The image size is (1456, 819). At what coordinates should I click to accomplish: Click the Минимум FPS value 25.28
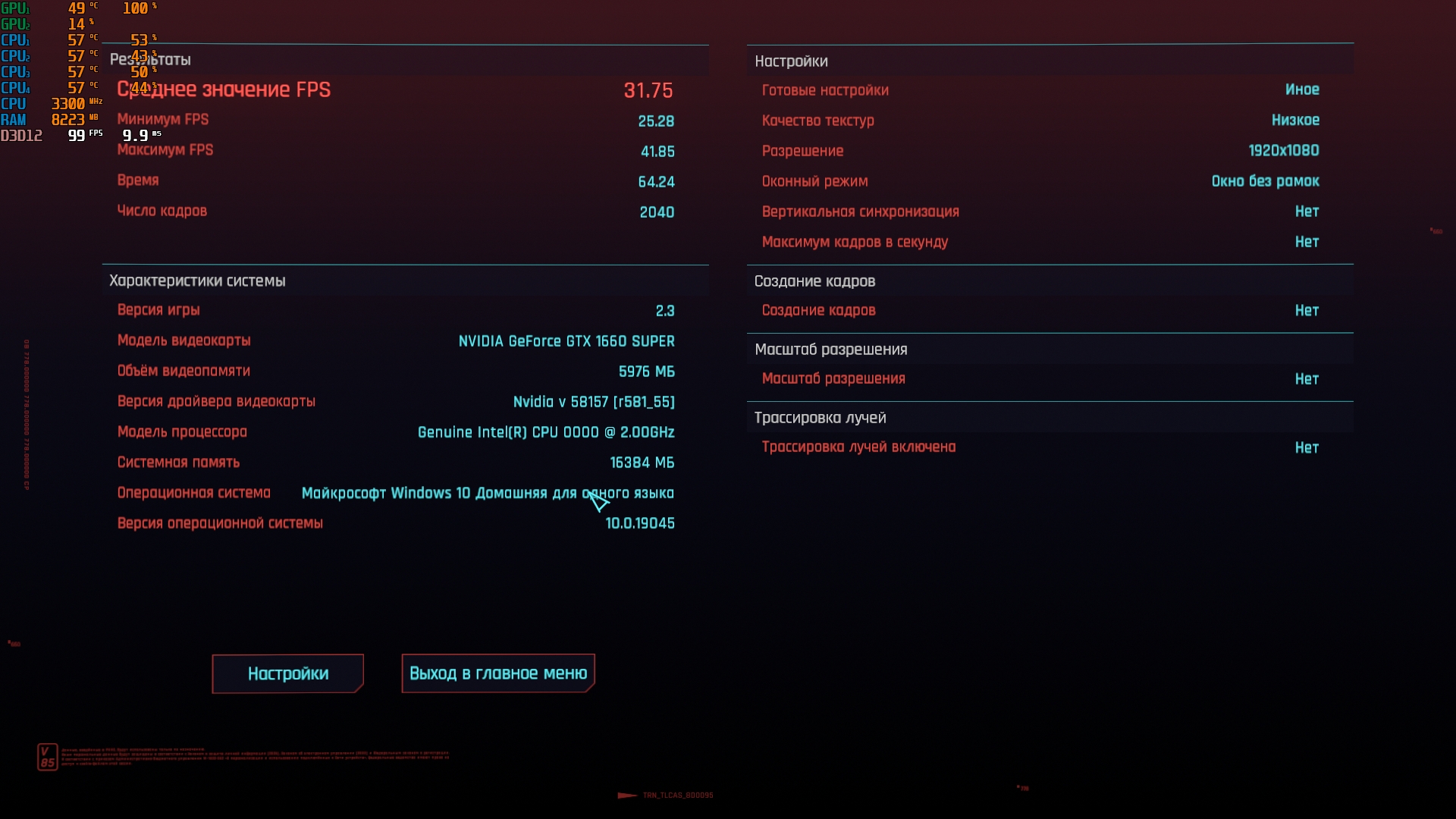656,121
